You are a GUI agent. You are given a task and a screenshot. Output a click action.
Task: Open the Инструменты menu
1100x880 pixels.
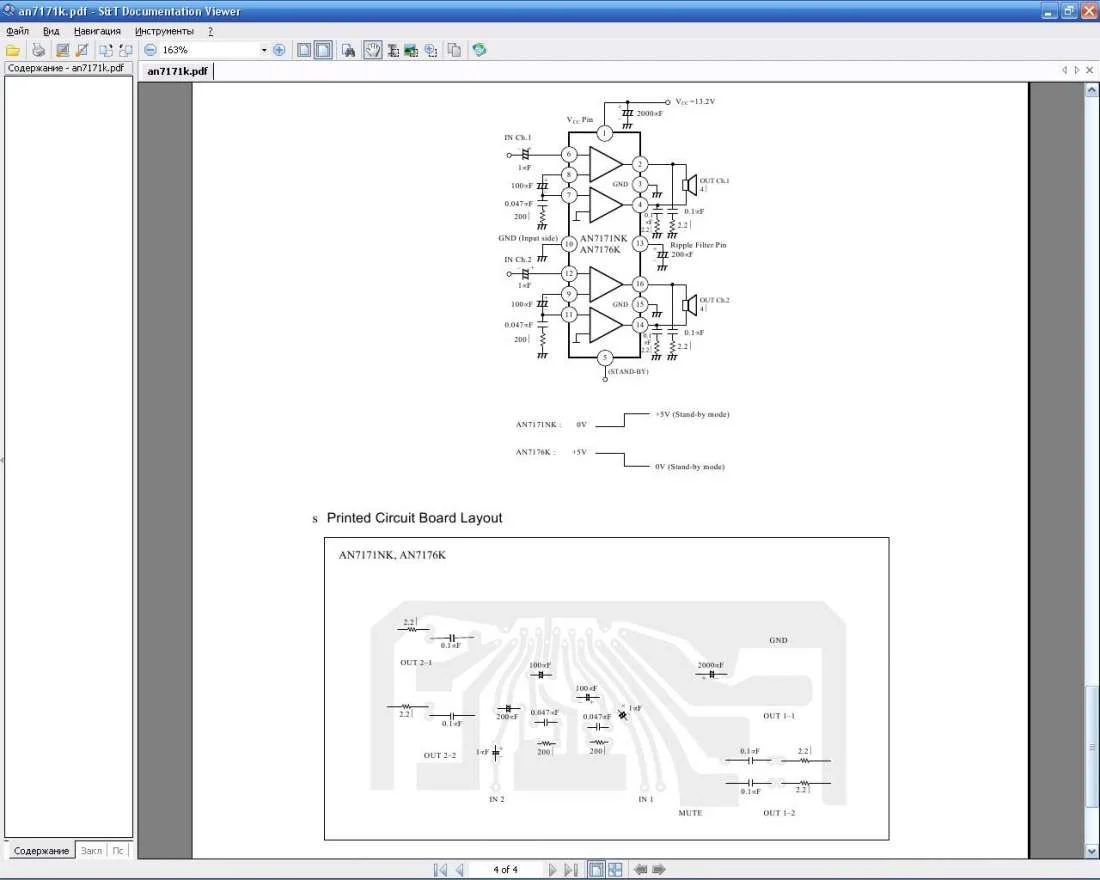point(164,31)
